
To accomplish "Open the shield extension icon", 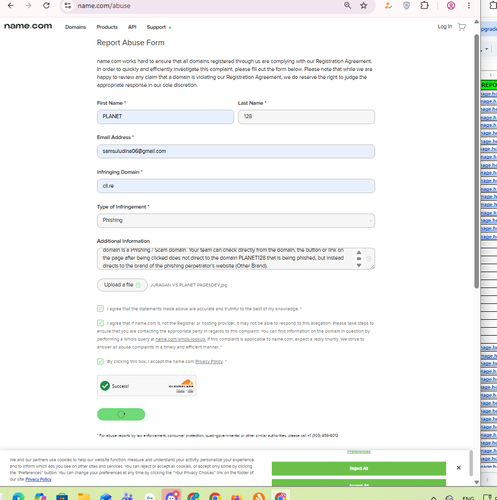I will point(406,6).
